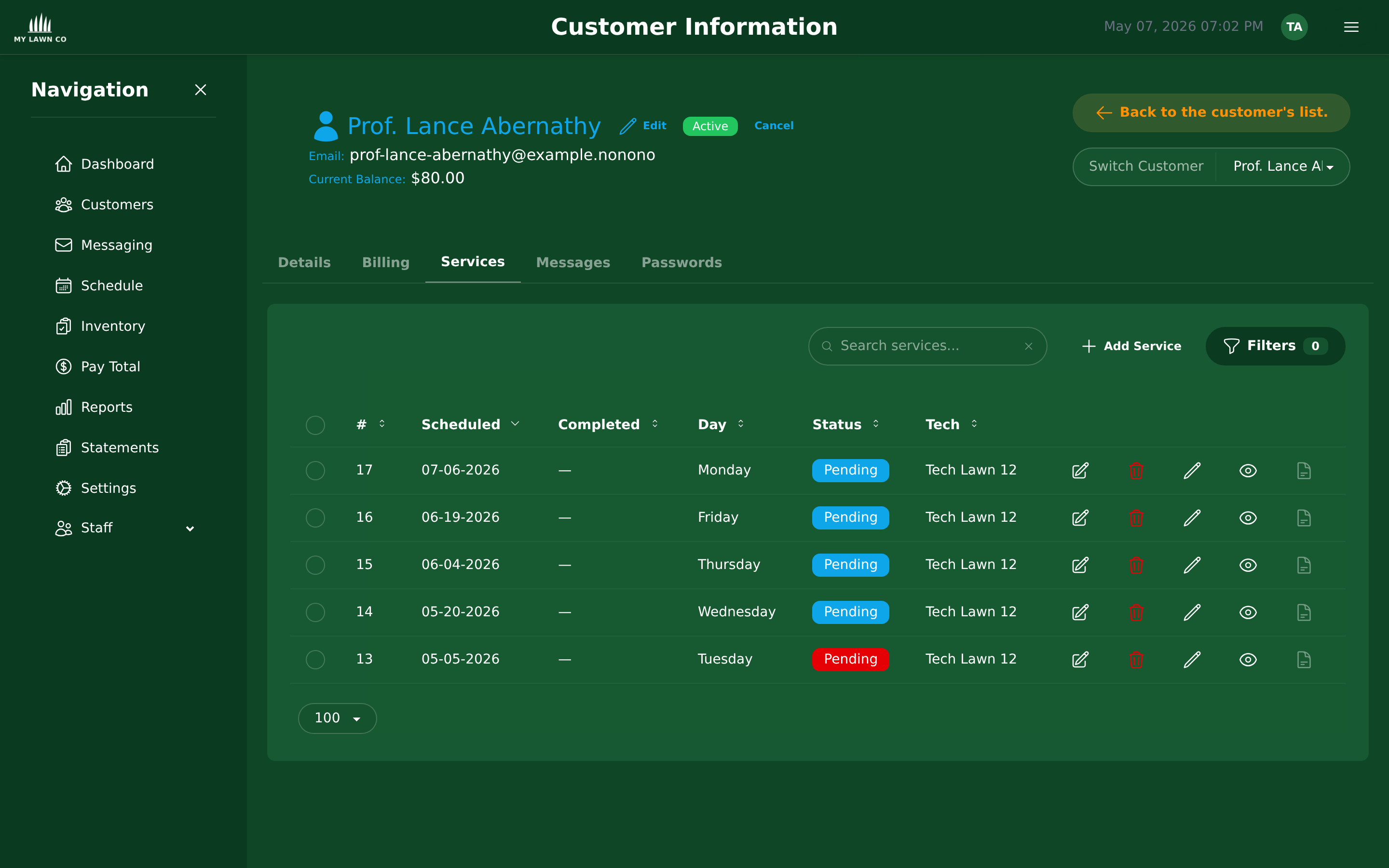The width and height of the screenshot is (1389, 868).
Task: Sort by the Status column
Action: [846, 424]
